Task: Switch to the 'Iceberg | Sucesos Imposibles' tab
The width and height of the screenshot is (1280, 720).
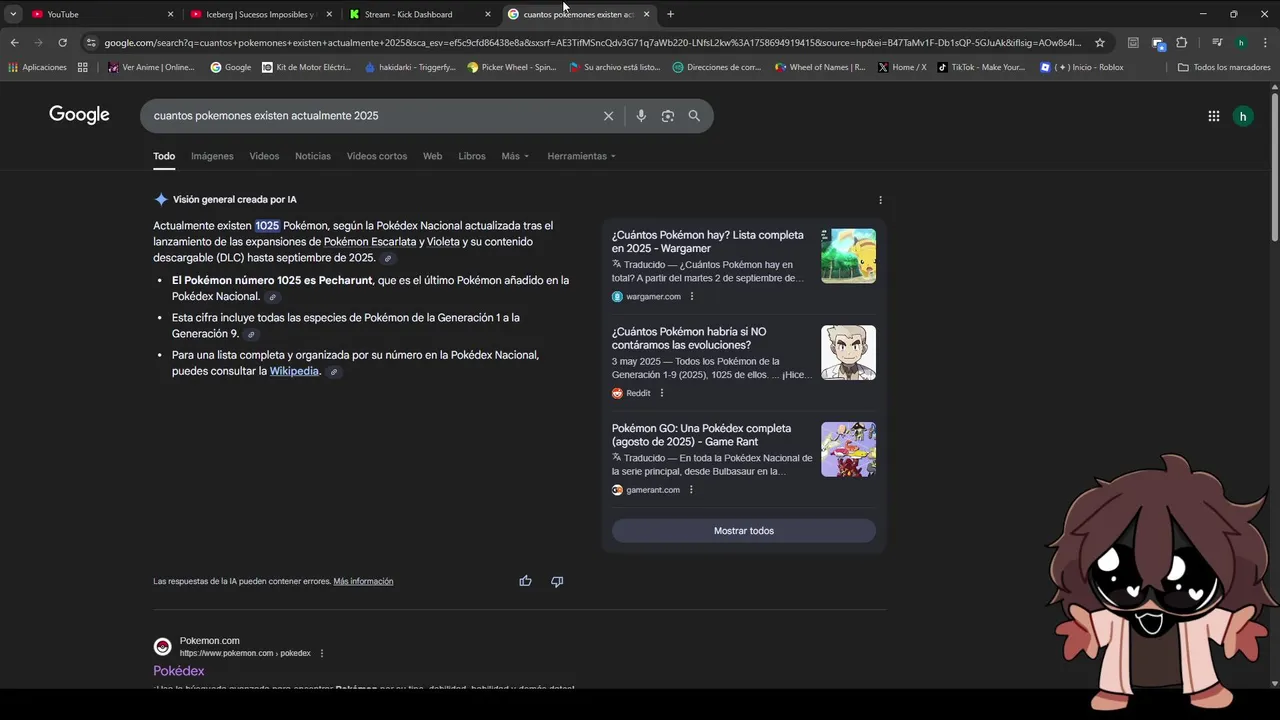Action: click(260, 14)
